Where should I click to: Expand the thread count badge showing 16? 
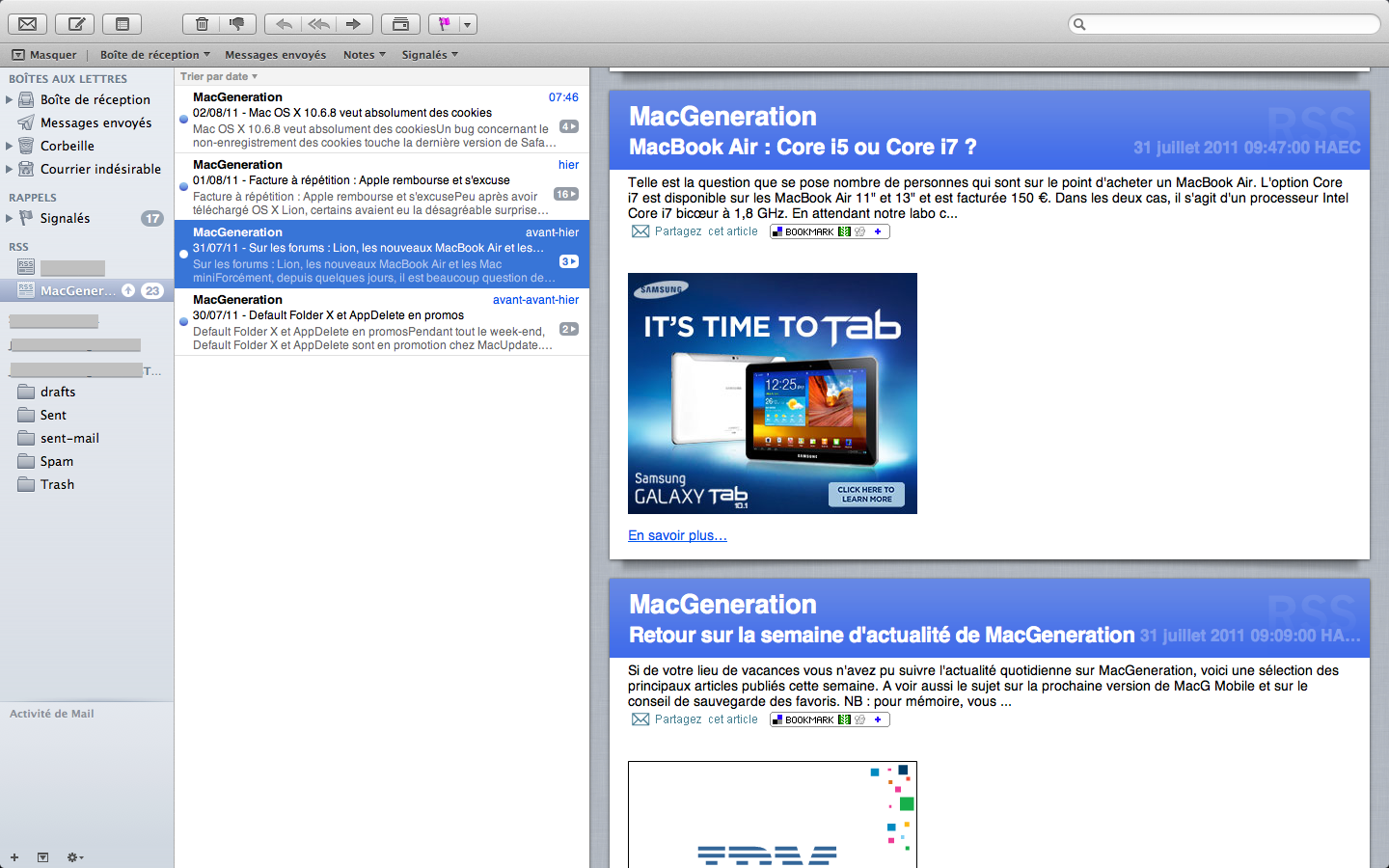click(566, 194)
